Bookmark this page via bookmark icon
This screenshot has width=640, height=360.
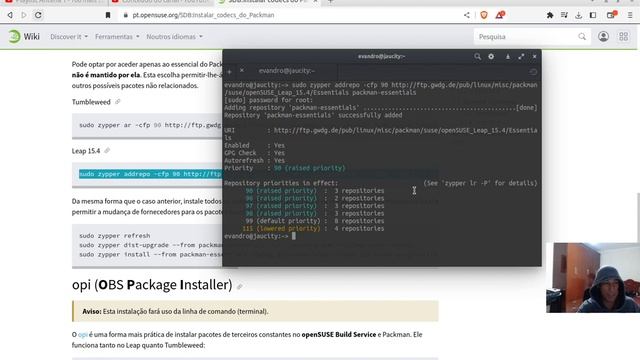click(108, 15)
